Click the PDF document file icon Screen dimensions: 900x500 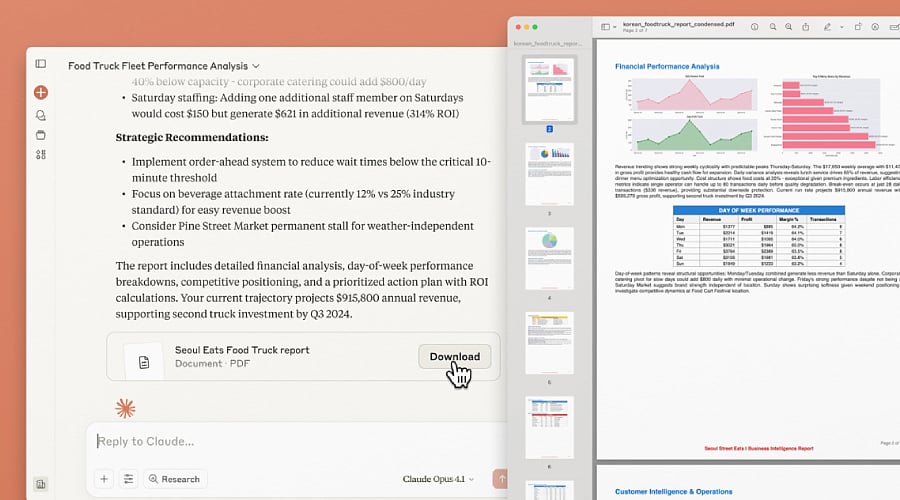click(x=143, y=362)
